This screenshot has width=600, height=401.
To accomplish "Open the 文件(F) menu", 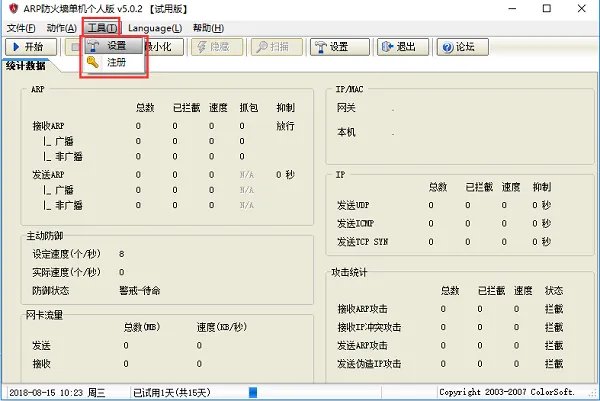I will [20, 27].
